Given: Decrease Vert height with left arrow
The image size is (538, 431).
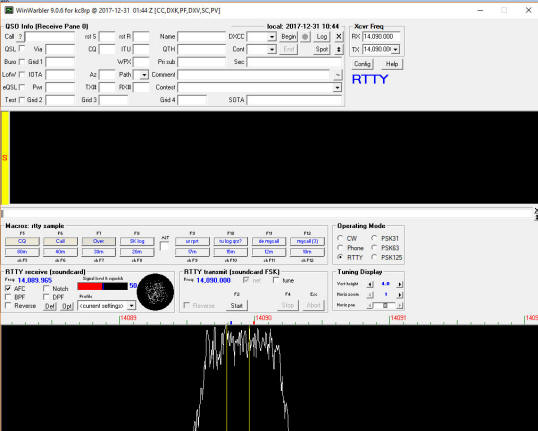Looking at the screenshot, I should click(370, 284).
